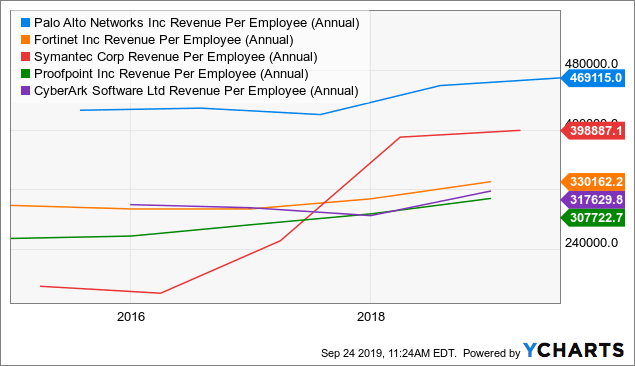Click the green 307722.7 value tag
Image resolution: width=635 pixels, height=366 pixels.
pyautogui.click(x=592, y=218)
